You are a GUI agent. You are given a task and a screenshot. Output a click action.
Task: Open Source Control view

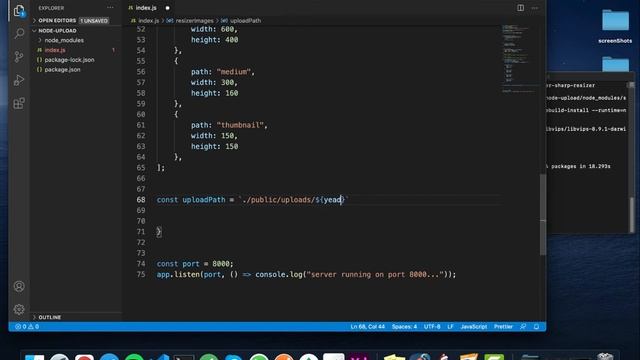19,57
